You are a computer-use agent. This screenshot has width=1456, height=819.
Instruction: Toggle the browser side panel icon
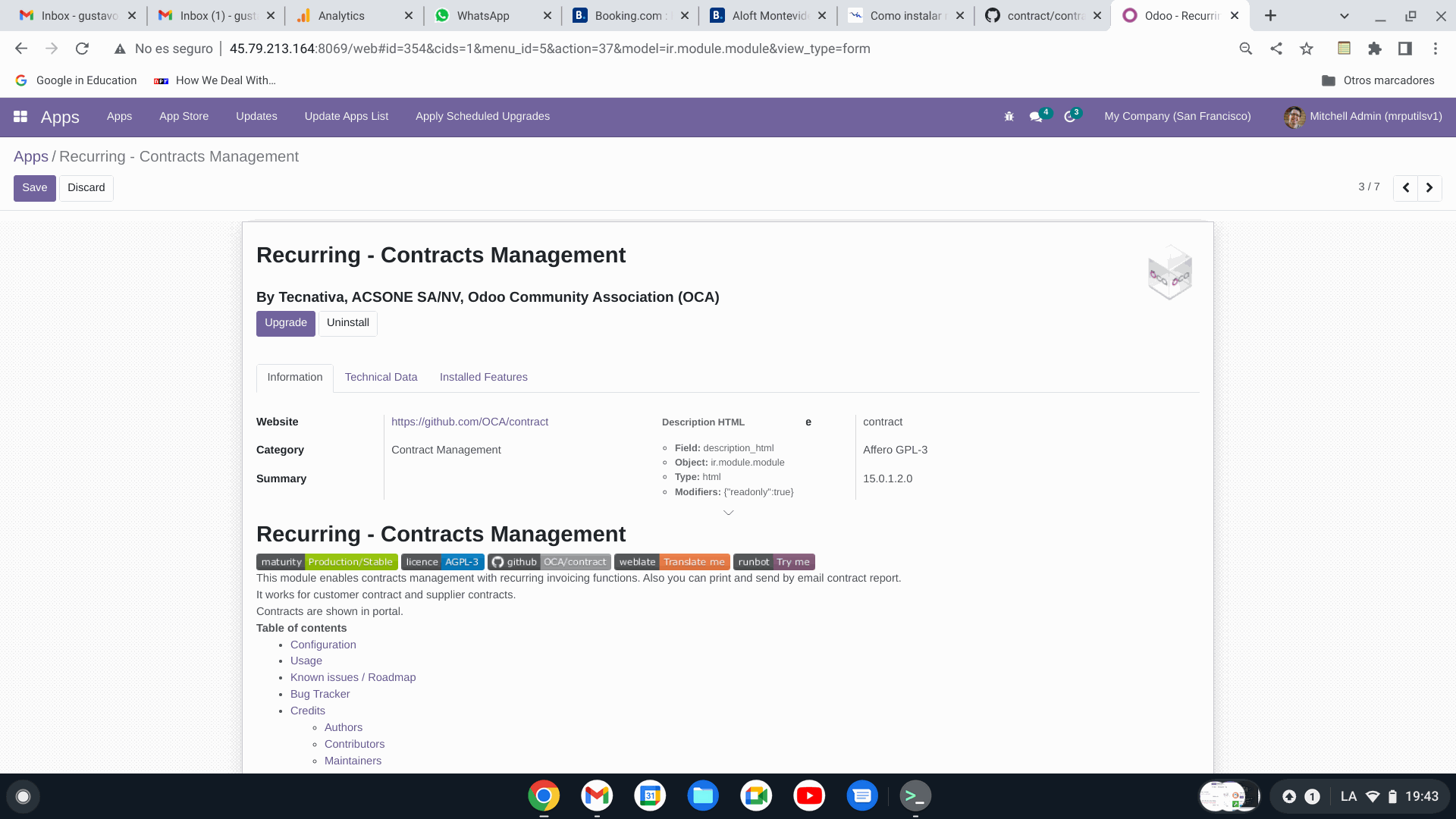[1404, 49]
